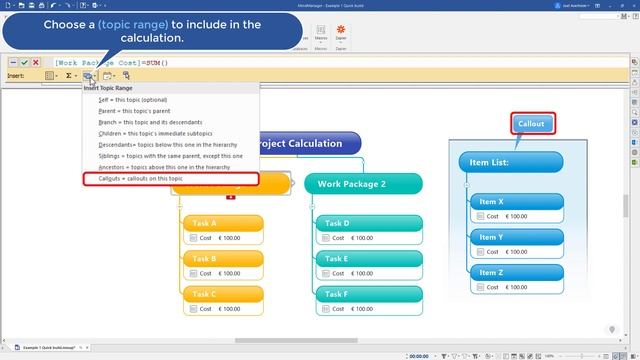Click the vertical scrollbar thumb
Screen dimensions: 640x360
click(x=625, y=206)
